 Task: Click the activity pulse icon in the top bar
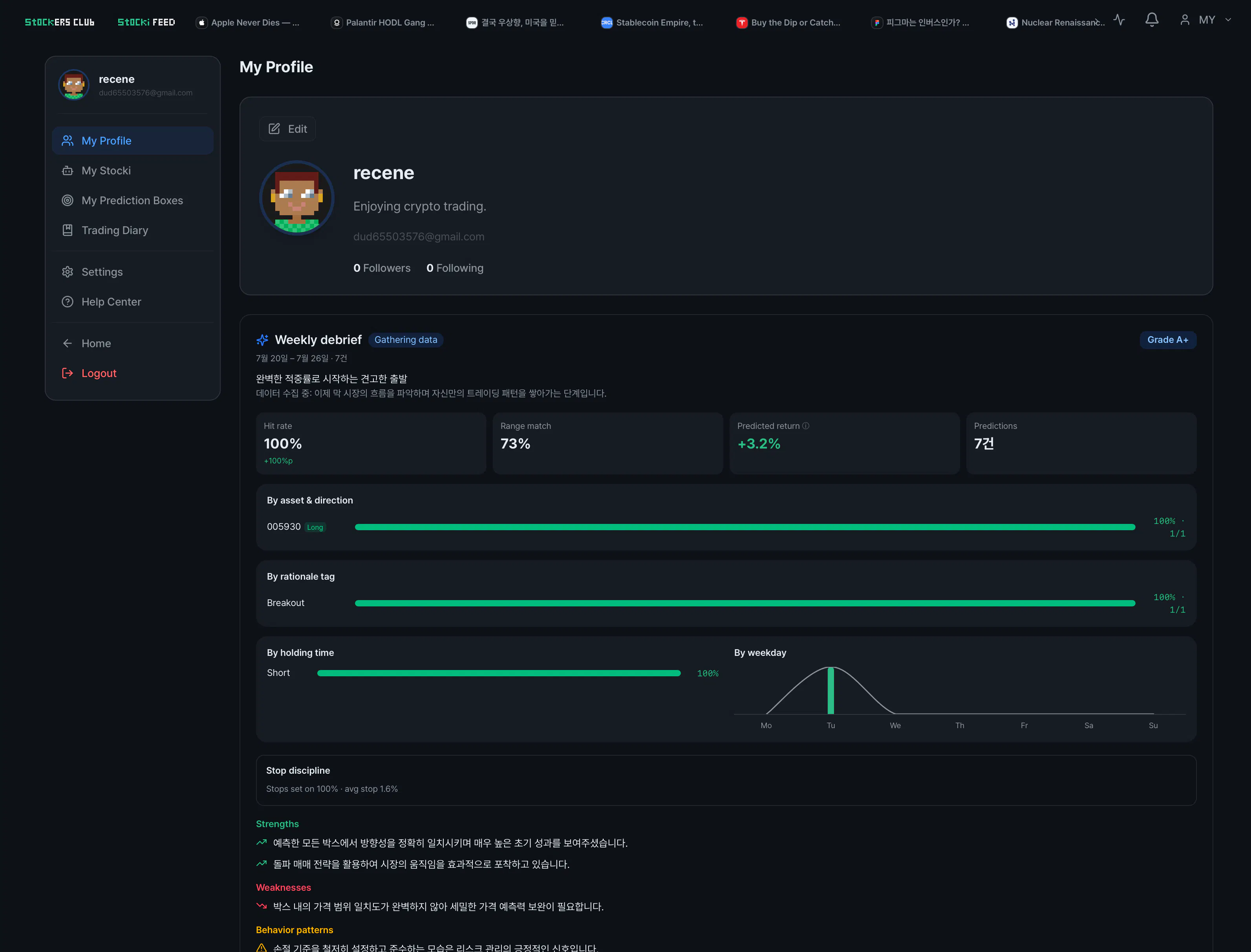pos(1119,20)
